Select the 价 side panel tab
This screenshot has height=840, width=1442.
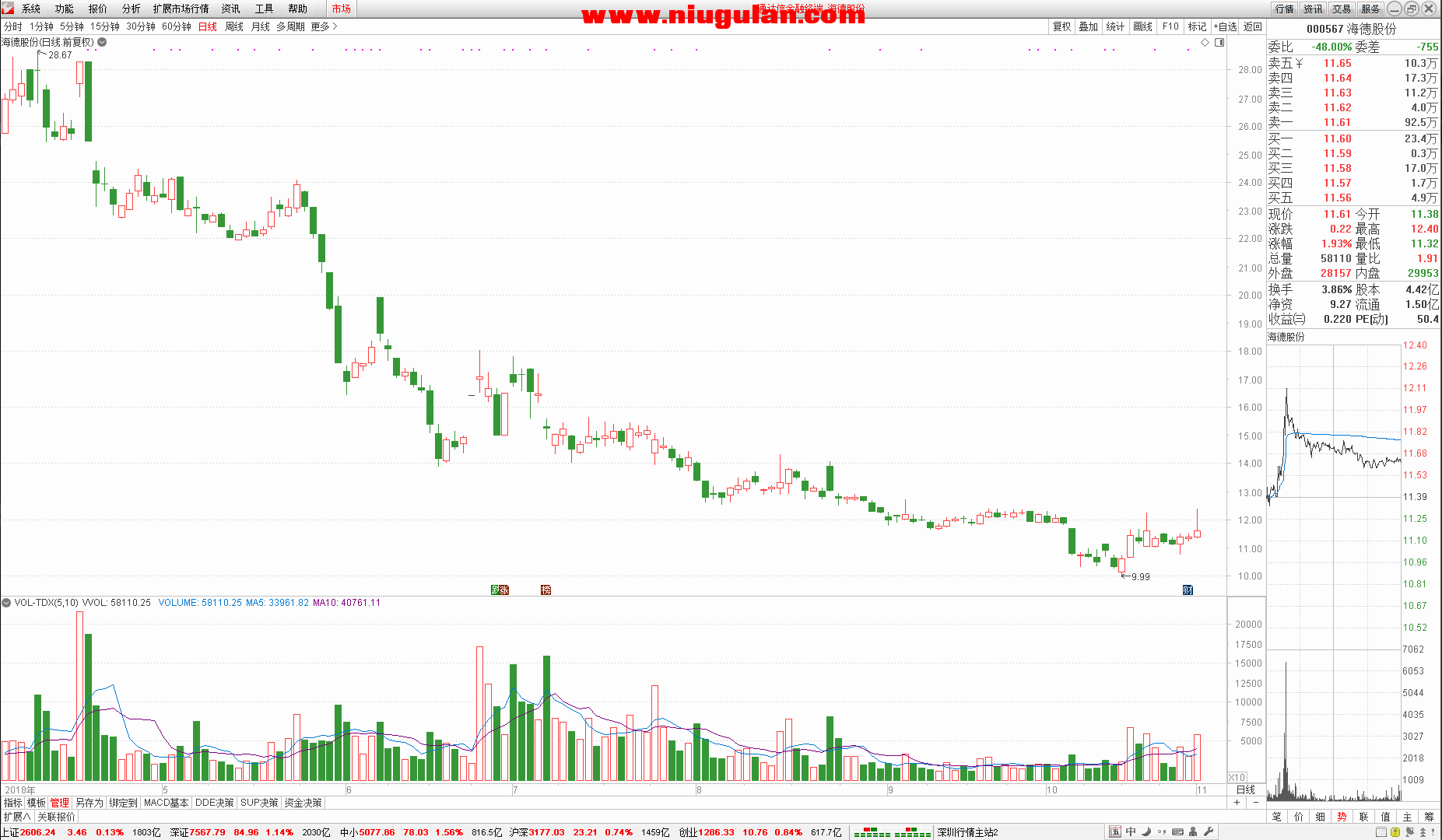click(1299, 817)
